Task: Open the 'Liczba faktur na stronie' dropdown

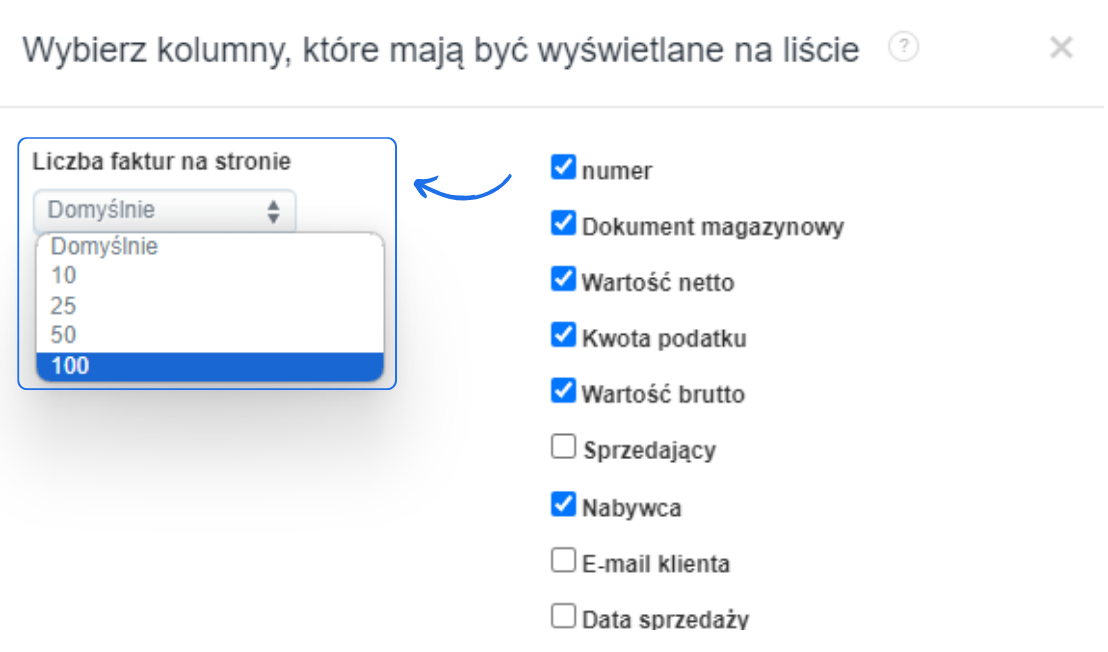Action: (x=163, y=211)
